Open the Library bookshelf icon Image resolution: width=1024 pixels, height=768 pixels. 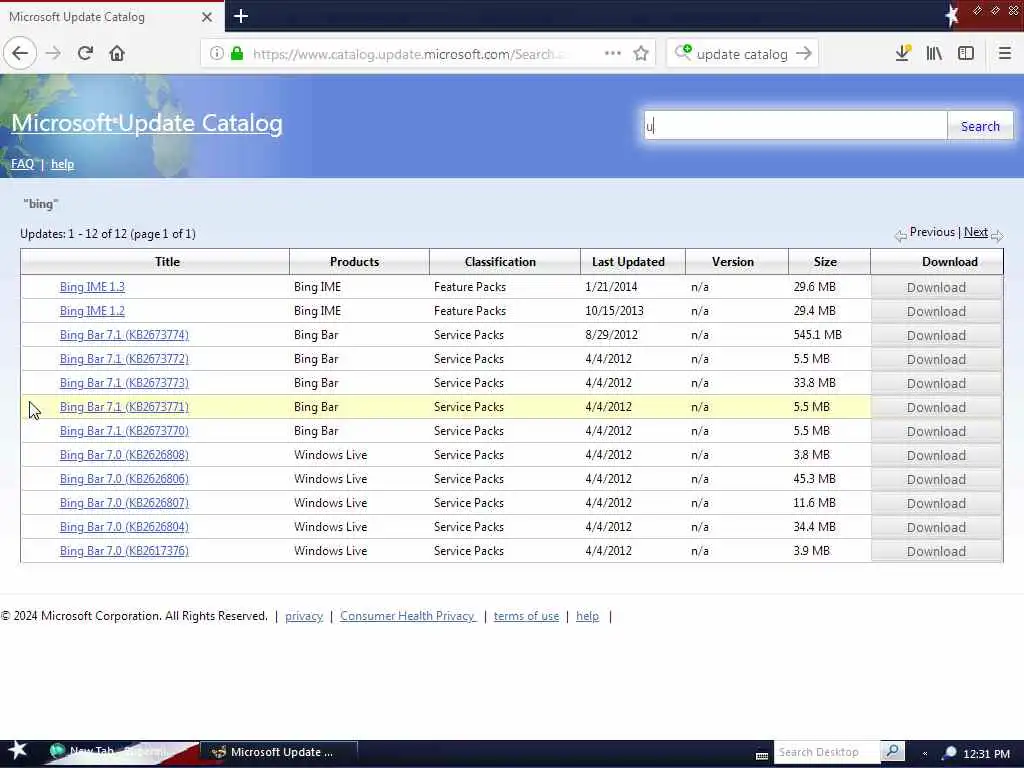[x=935, y=54]
